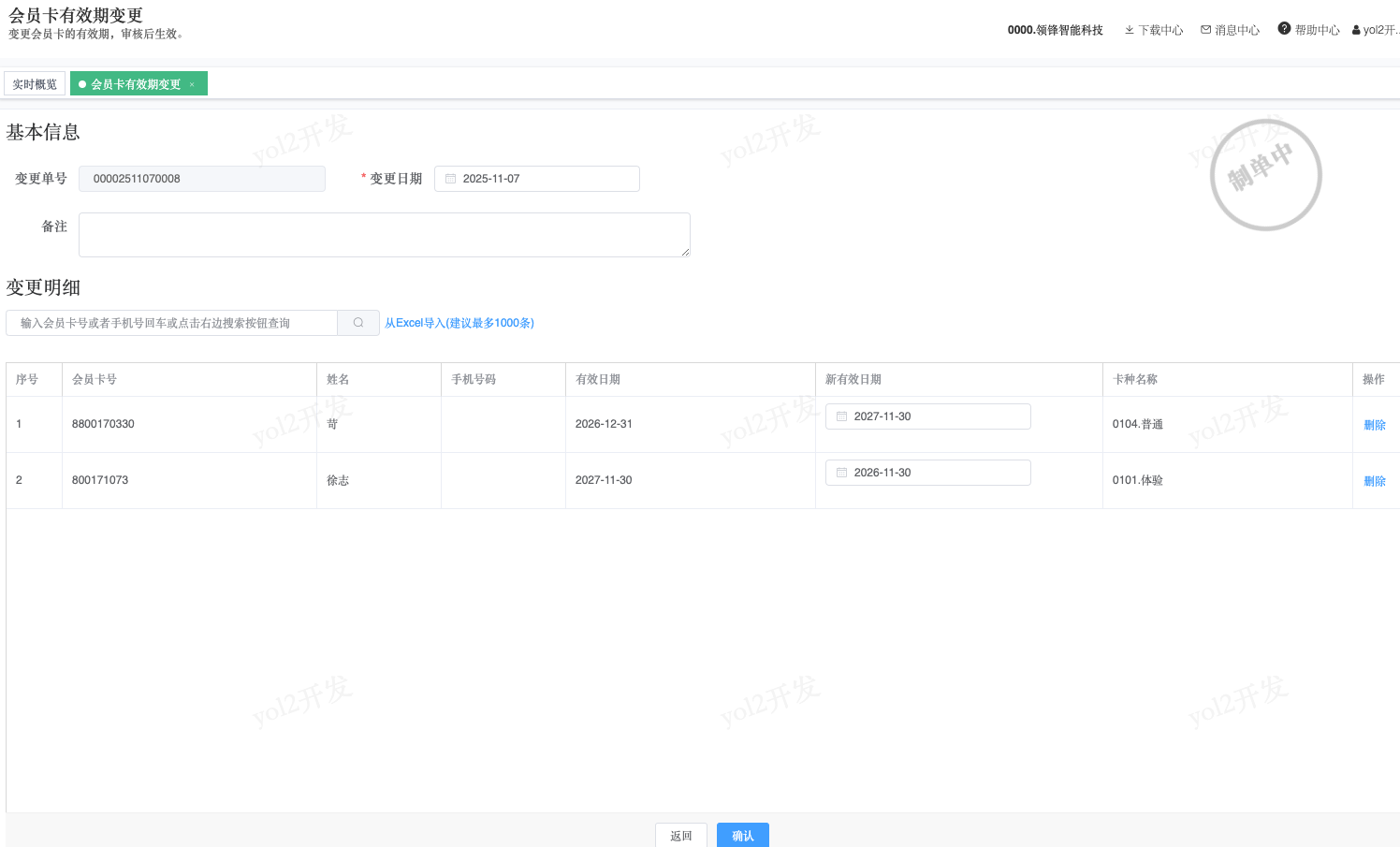Delete row 1 card 8800170330
Image resolution: width=1400 pixels, height=847 pixels.
tap(1374, 425)
